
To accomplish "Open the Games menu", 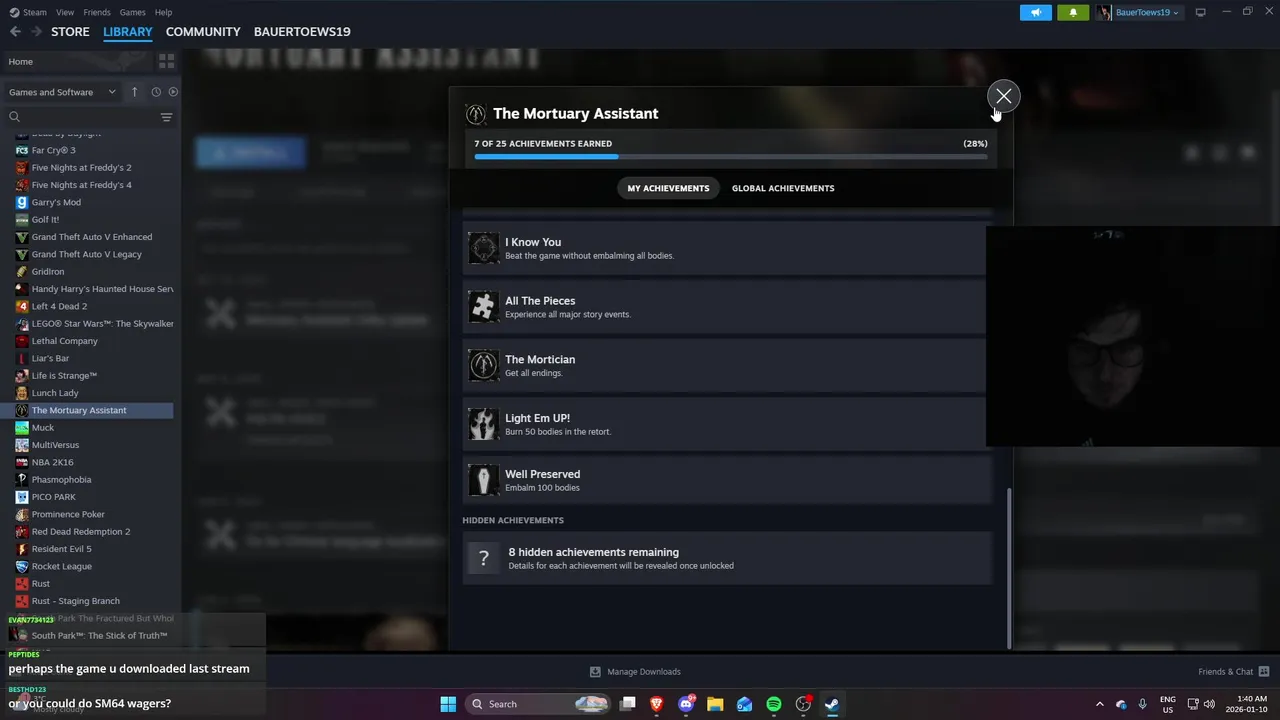I will click(x=132, y=12).
